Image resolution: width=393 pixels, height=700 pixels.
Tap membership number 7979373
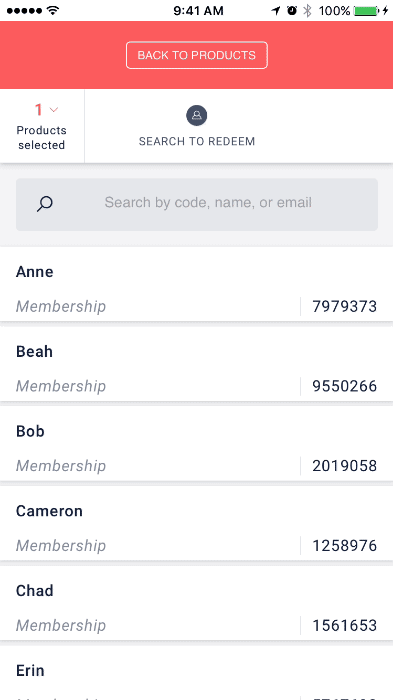point(344,307)
